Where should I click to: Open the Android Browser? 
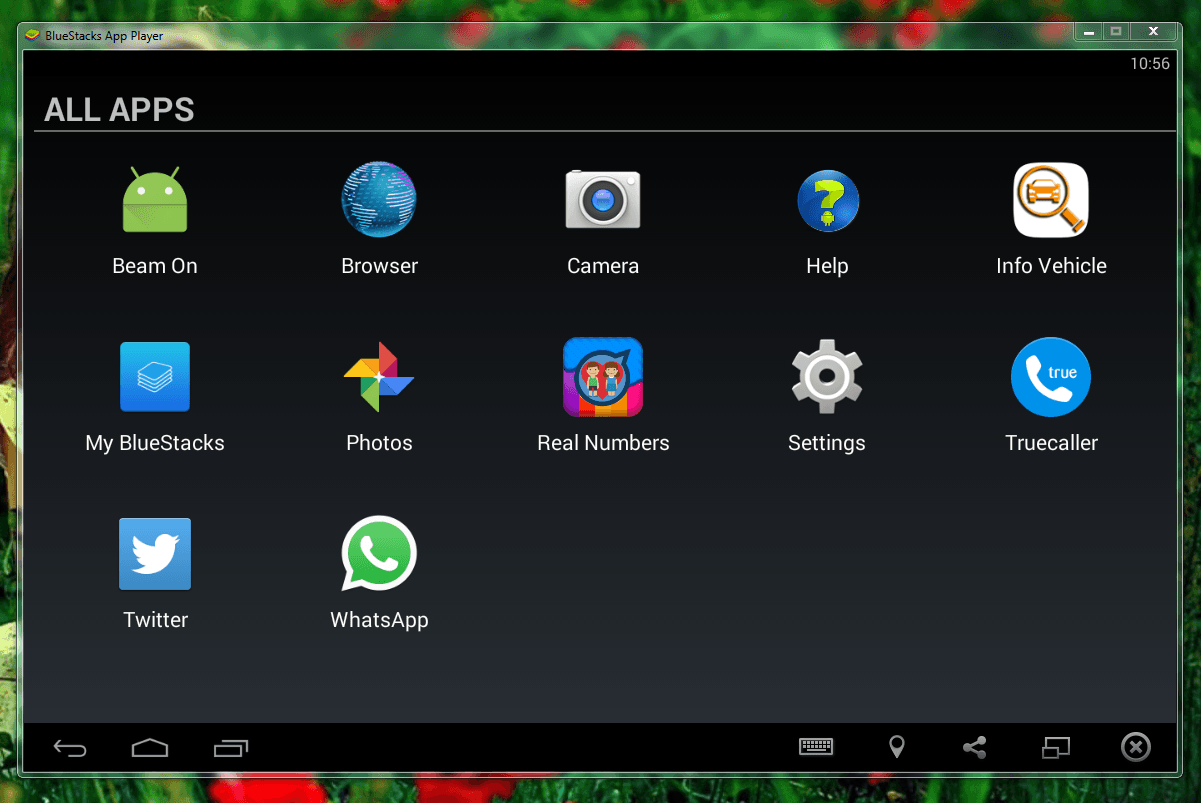(379, 200)
